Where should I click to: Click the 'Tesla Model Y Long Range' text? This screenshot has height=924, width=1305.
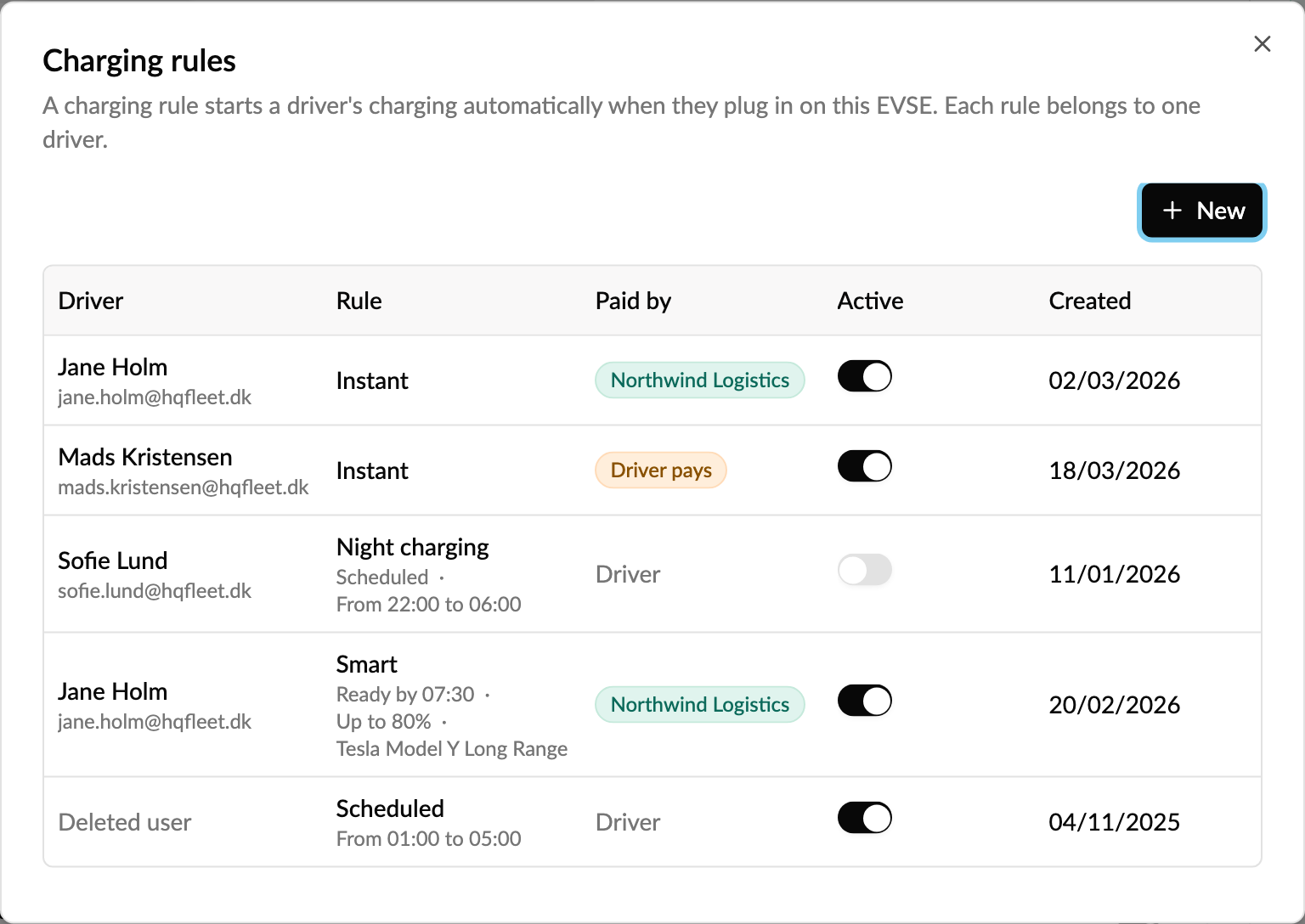452,749
